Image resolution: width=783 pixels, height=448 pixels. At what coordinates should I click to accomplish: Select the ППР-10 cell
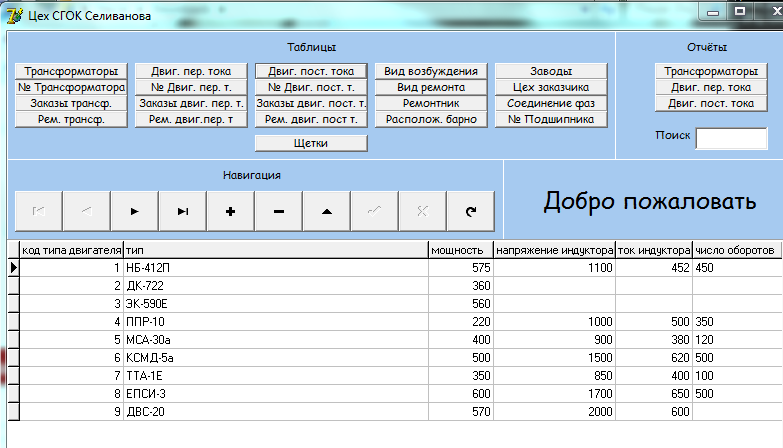276,322
